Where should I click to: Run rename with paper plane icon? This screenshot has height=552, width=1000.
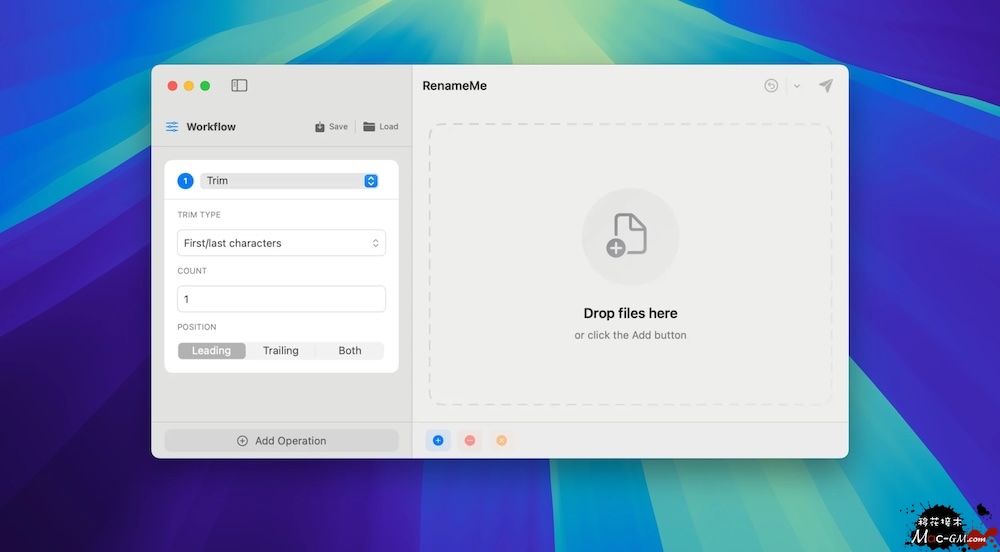(x=826, y=86)
